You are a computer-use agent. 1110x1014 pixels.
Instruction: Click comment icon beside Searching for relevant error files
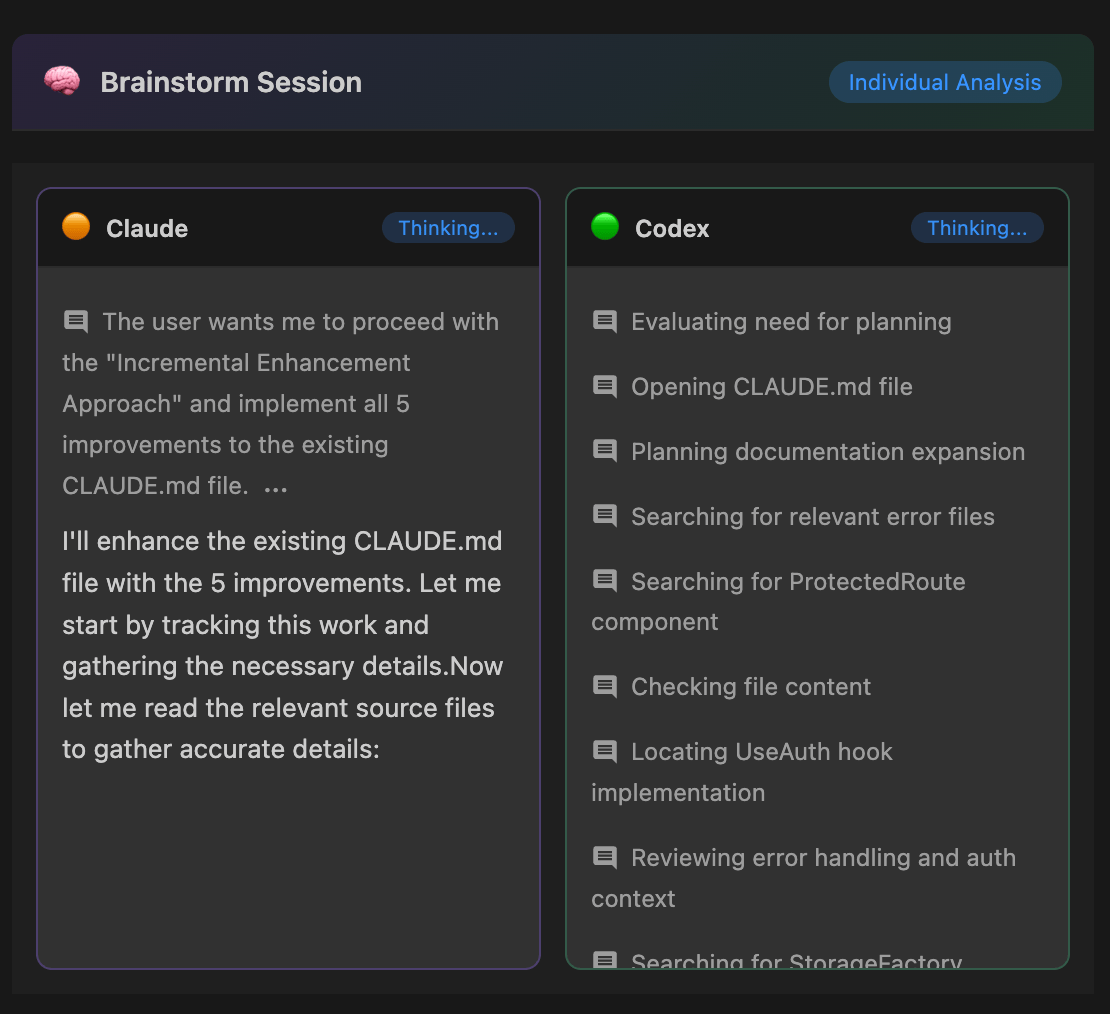pos(605,516)
